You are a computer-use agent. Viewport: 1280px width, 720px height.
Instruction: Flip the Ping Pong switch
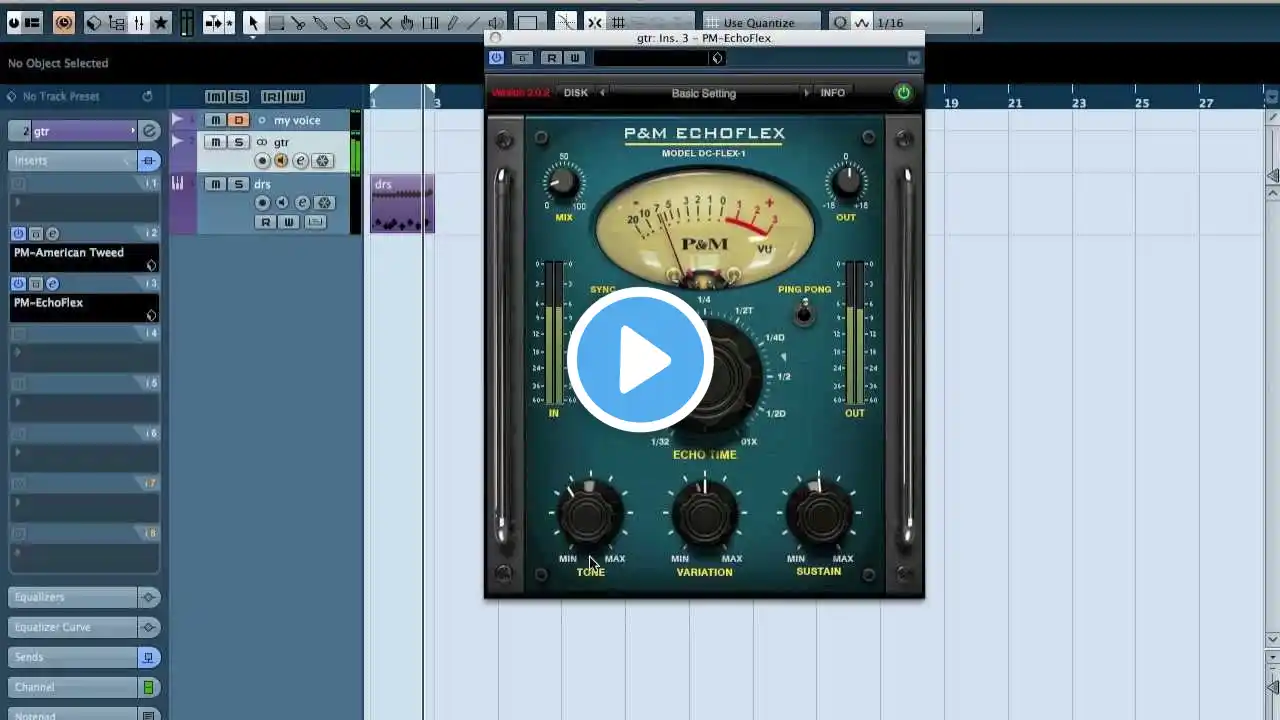(x=804, y=313)
